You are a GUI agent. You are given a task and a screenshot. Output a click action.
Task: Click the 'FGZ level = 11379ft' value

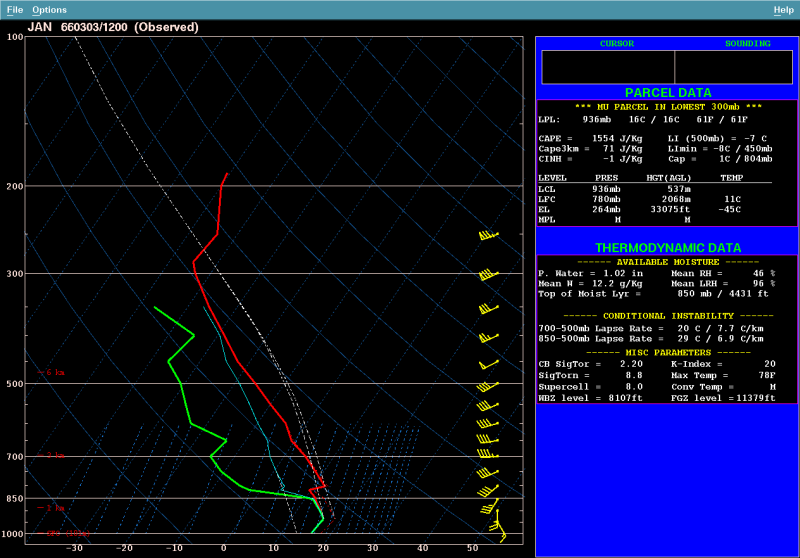[723, 398]
